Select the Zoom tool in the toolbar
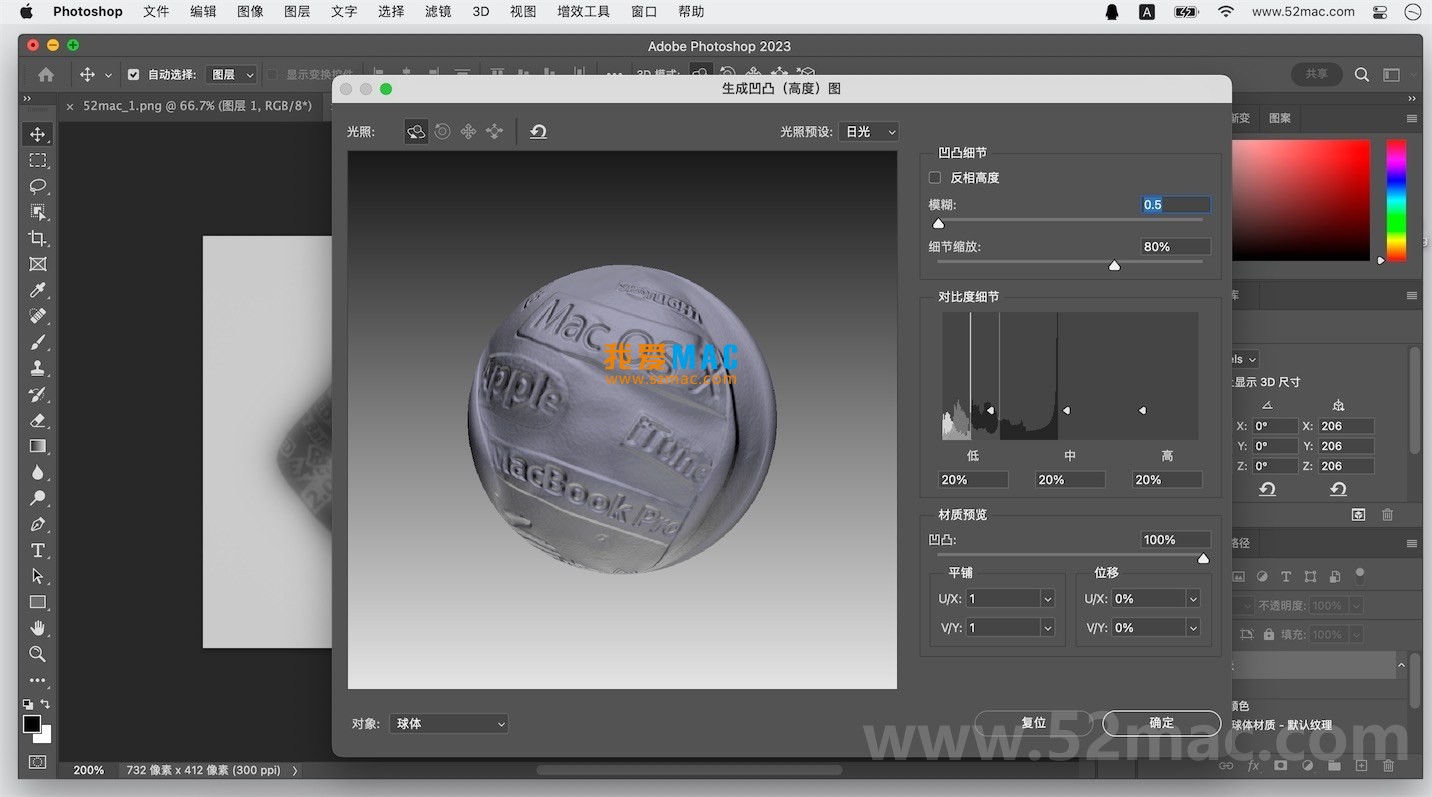This screenshot has height=797, width=1432. [x=38, y=654]
